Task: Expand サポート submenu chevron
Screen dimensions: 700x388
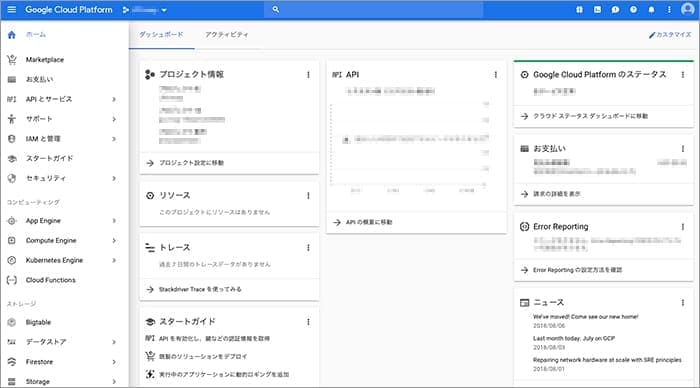Action: tap(114, 119)
